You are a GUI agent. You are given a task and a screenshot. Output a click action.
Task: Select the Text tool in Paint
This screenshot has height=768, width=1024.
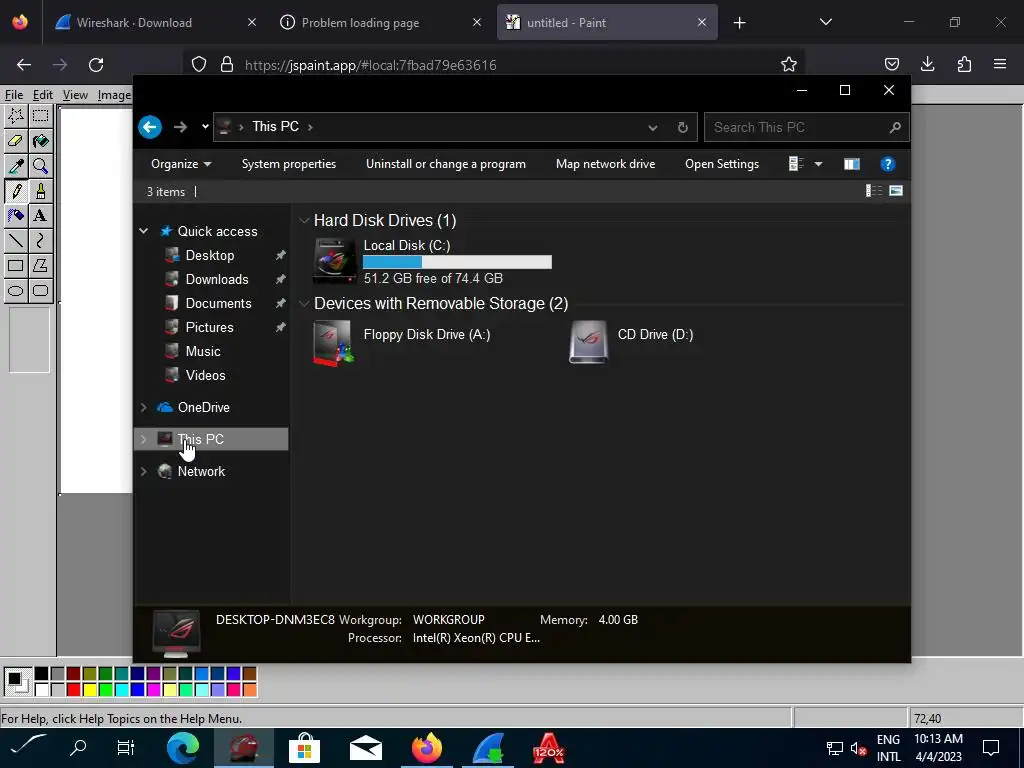(40, 216)
